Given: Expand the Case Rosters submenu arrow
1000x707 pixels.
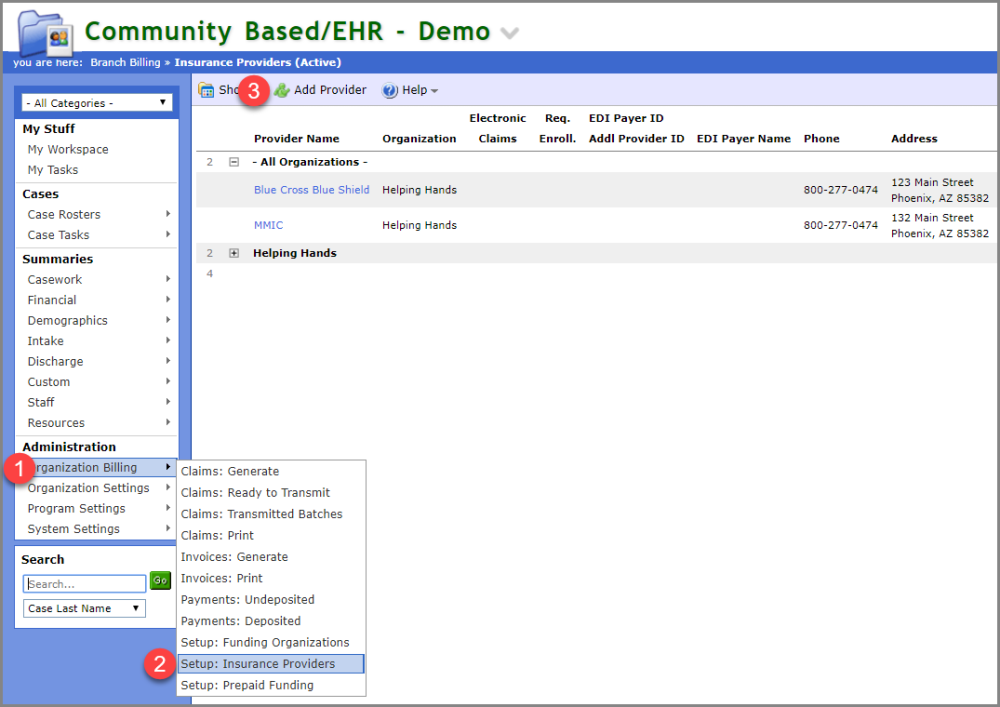Looking at the screenshot, I should point(168,214).
